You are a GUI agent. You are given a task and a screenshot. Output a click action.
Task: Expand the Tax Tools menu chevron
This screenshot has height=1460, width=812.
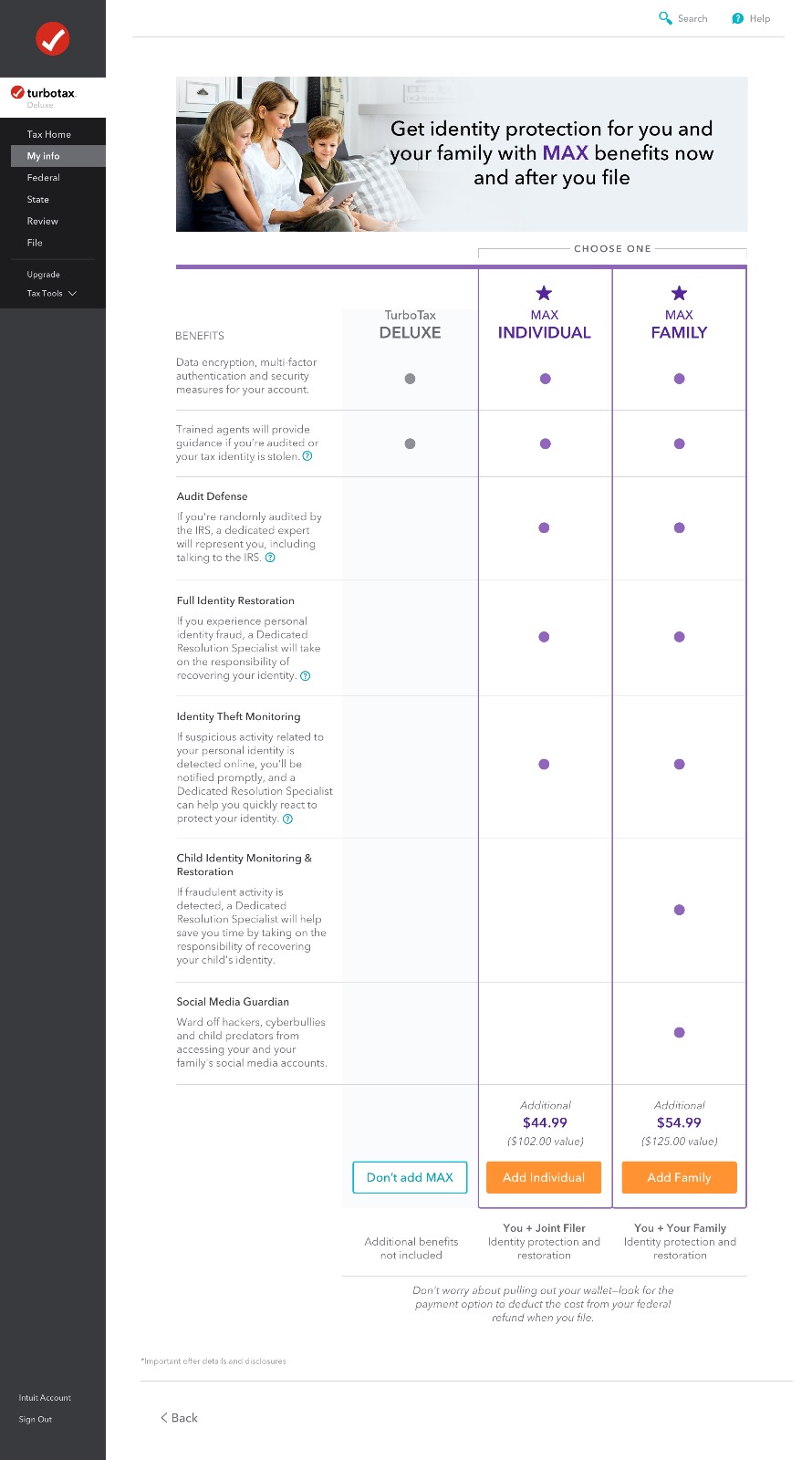point(73,293)
